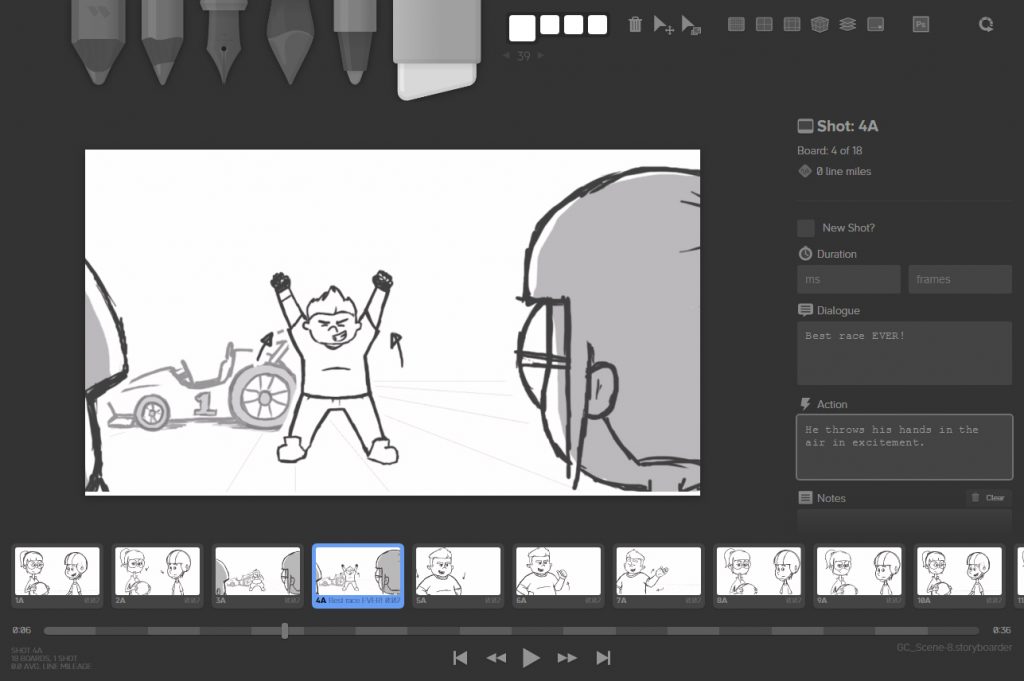Select board thumbnail 8A
1024x681 pixels.
pos(759,576)
